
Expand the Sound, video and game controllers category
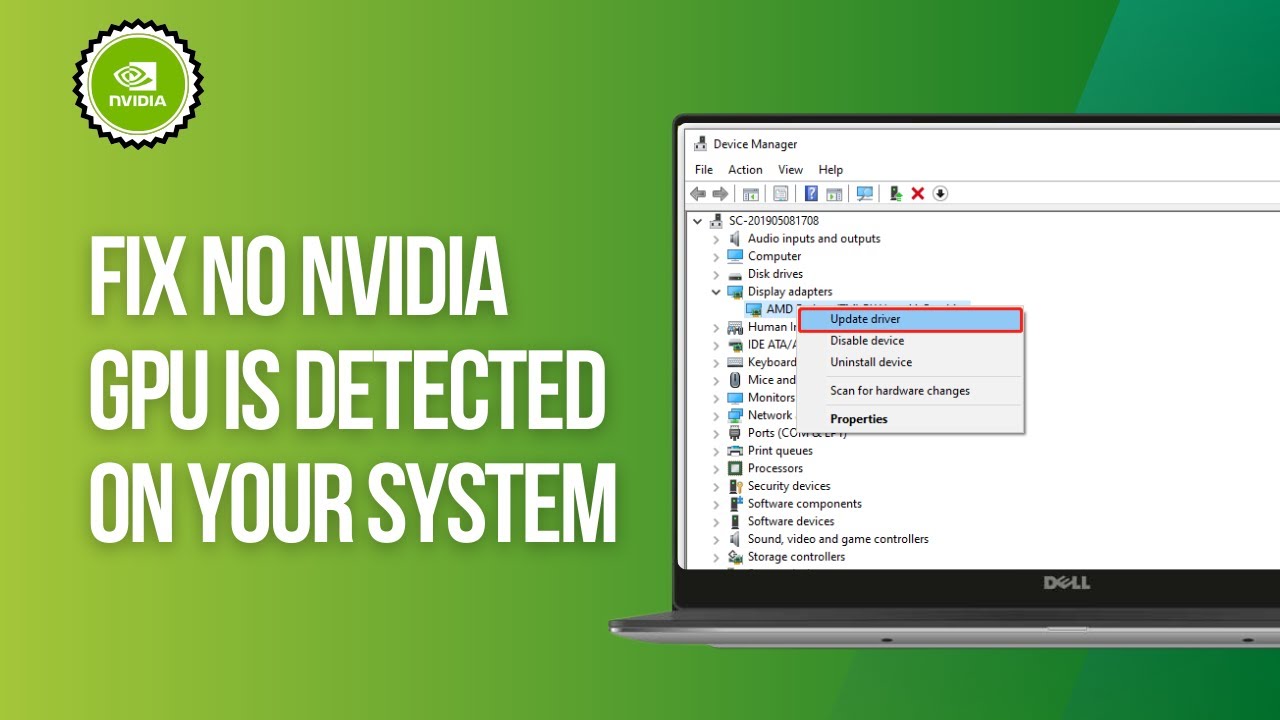(716, 539)
